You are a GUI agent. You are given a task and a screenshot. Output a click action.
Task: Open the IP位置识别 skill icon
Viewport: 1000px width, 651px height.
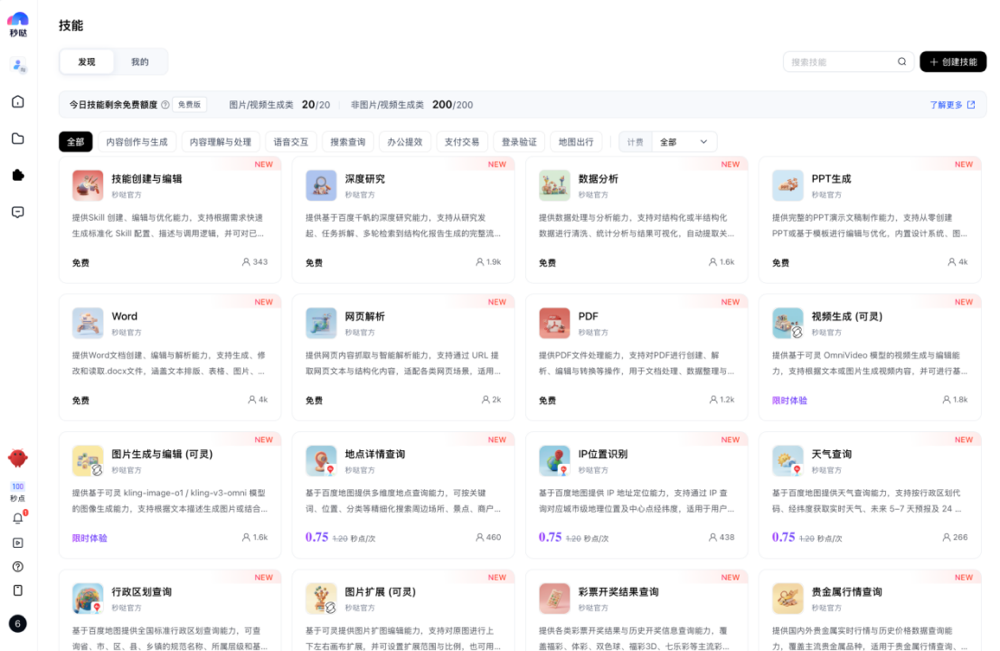click(x=555, y=460)
